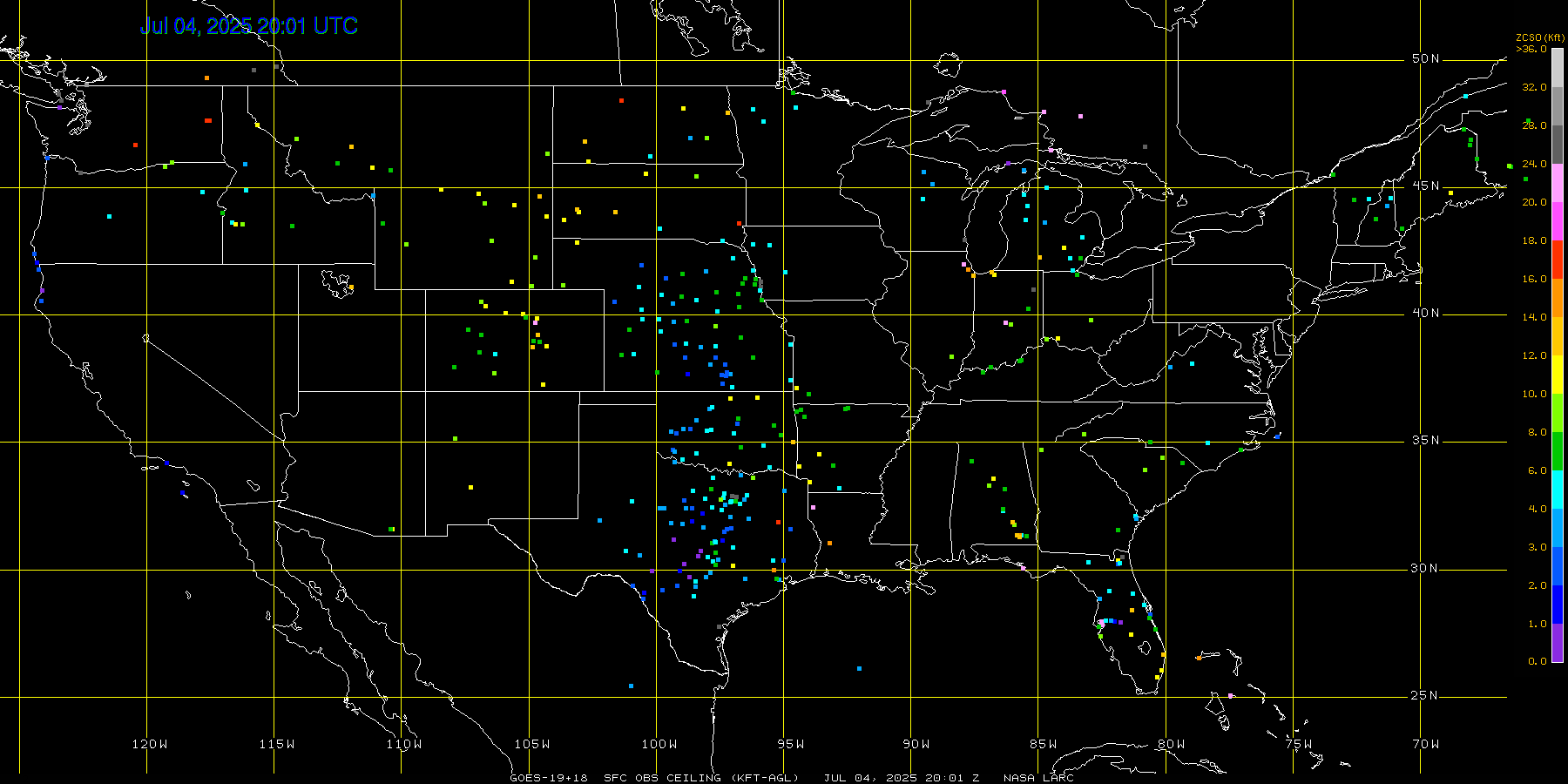Screen dimensions: 1568x784
Task: Click the 115 W longitude label
Action: pyautogui.click(x=277, y=744)
